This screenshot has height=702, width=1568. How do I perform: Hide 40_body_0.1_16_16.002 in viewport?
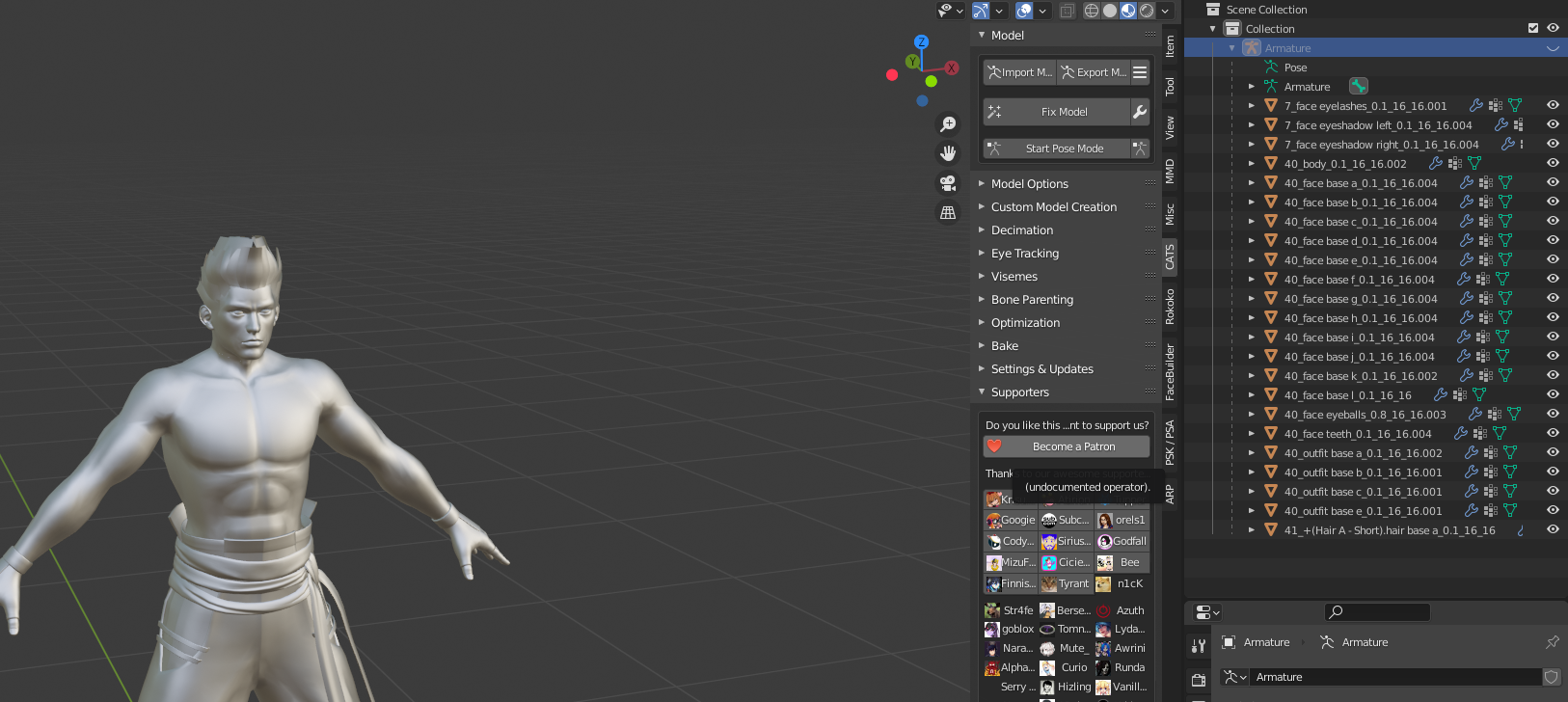(1553, 163)
